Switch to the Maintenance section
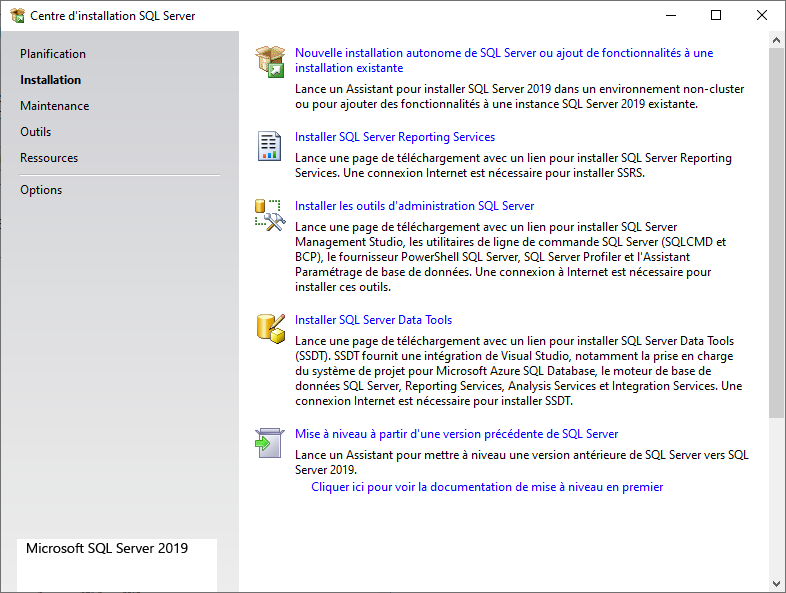Image resolution: width=786 pixels, height=593 pixels. coord(55,106)
